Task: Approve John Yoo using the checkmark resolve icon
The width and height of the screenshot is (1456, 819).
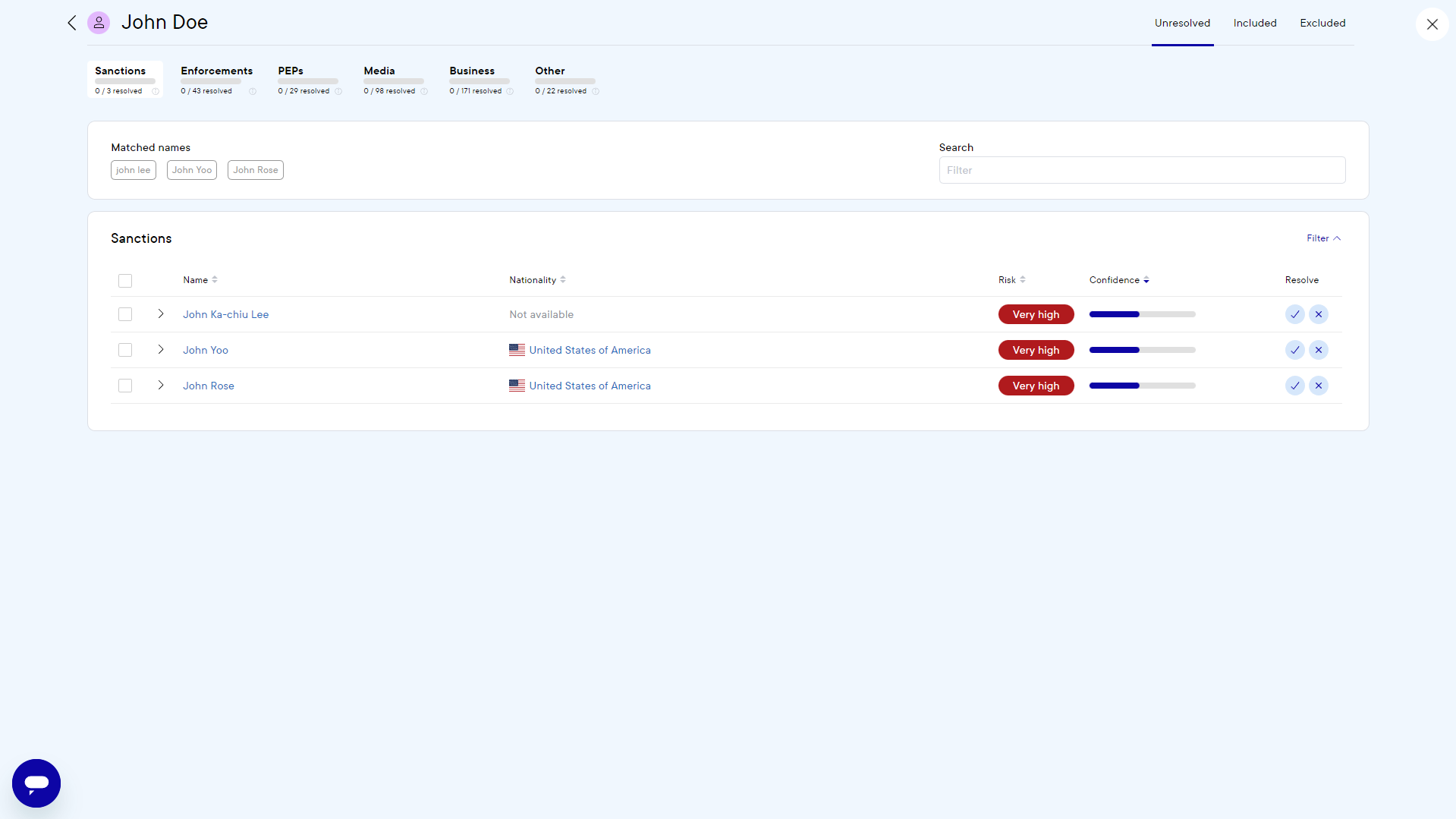Action: pos(1295,350)
